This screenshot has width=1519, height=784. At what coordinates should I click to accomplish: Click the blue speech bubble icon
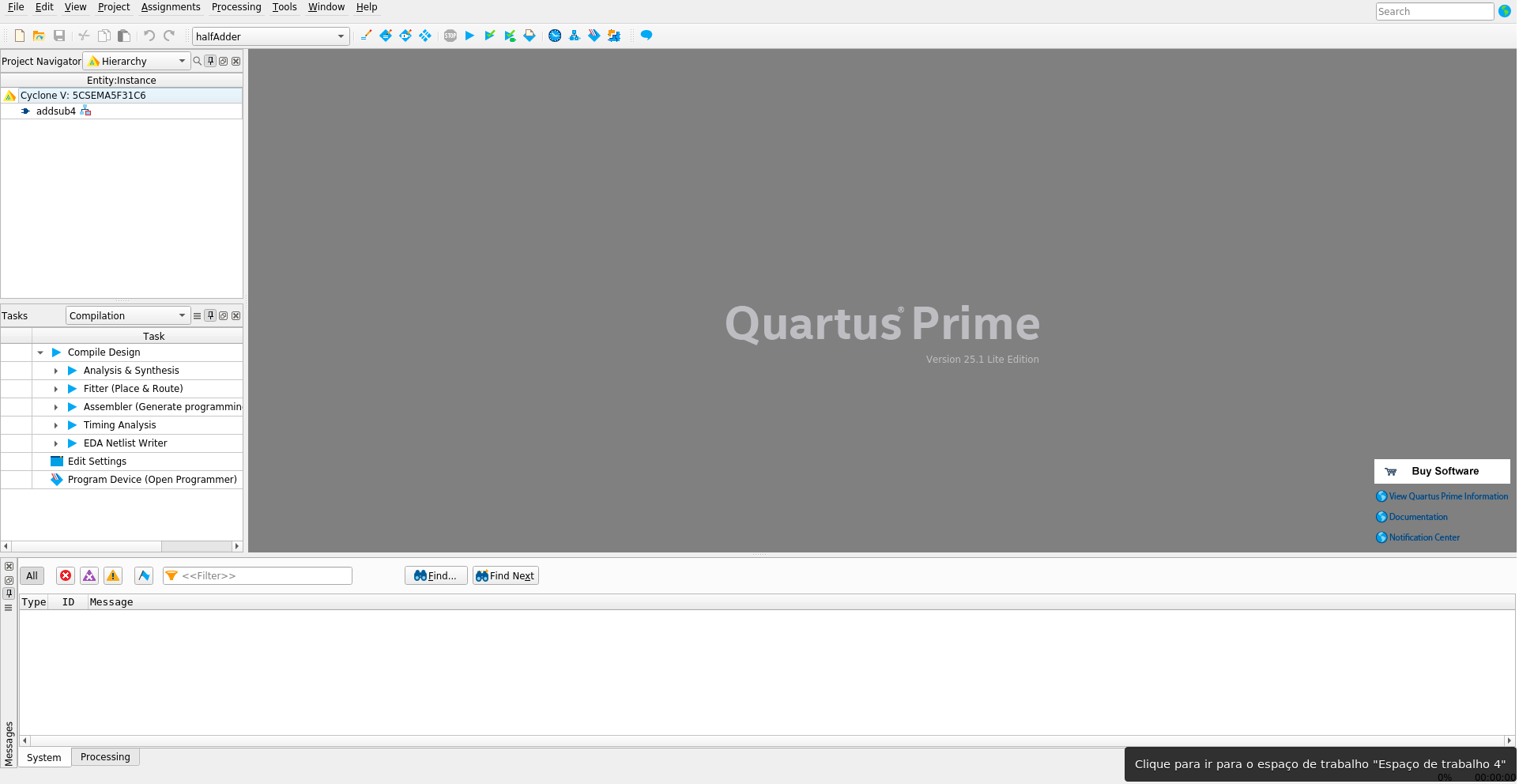646,36
